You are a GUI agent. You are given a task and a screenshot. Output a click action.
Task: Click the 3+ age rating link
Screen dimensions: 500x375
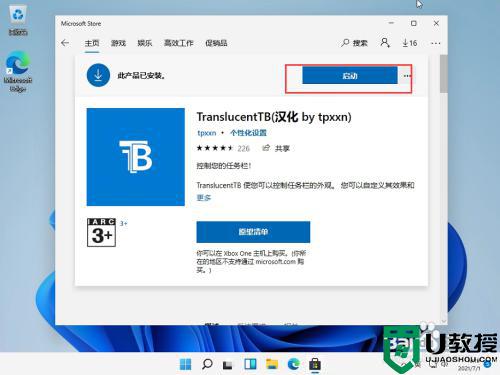[124, 224]
